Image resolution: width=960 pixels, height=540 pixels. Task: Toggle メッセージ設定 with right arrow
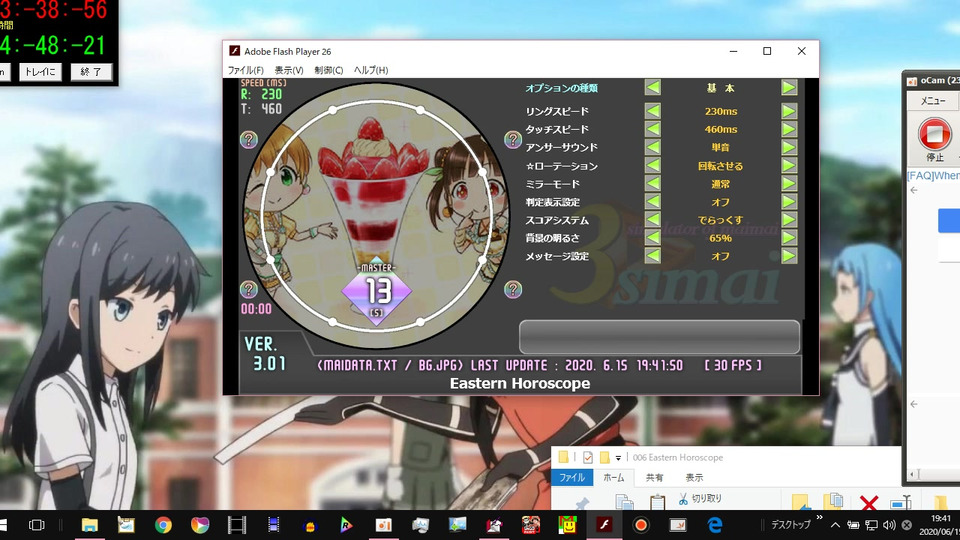tap(789, 256)
